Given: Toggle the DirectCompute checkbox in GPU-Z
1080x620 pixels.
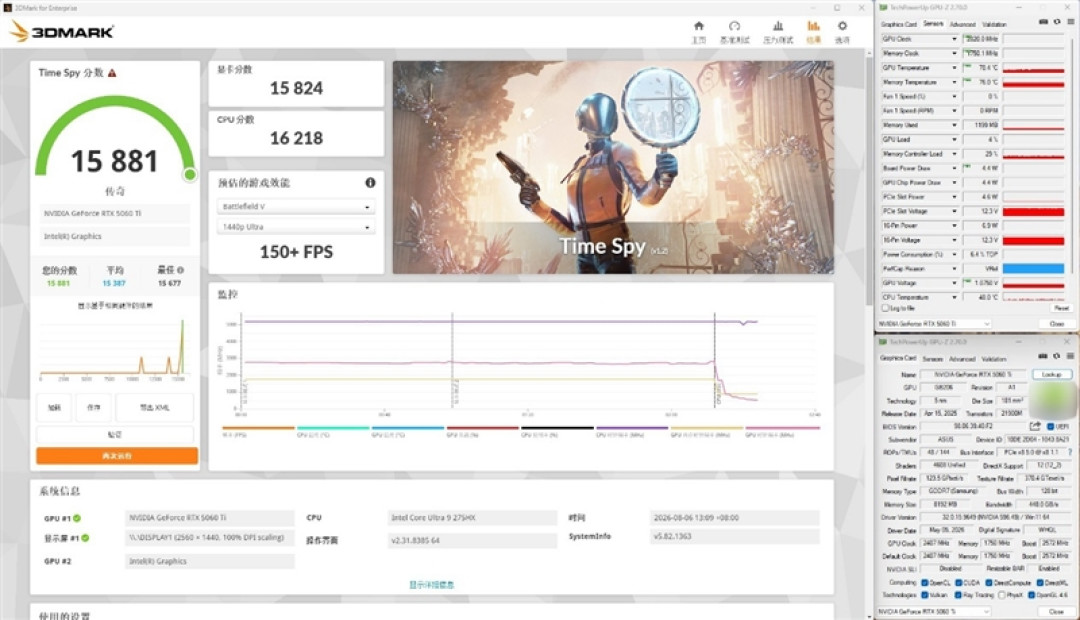Looking at the screenshot, I should click(988, 583).
